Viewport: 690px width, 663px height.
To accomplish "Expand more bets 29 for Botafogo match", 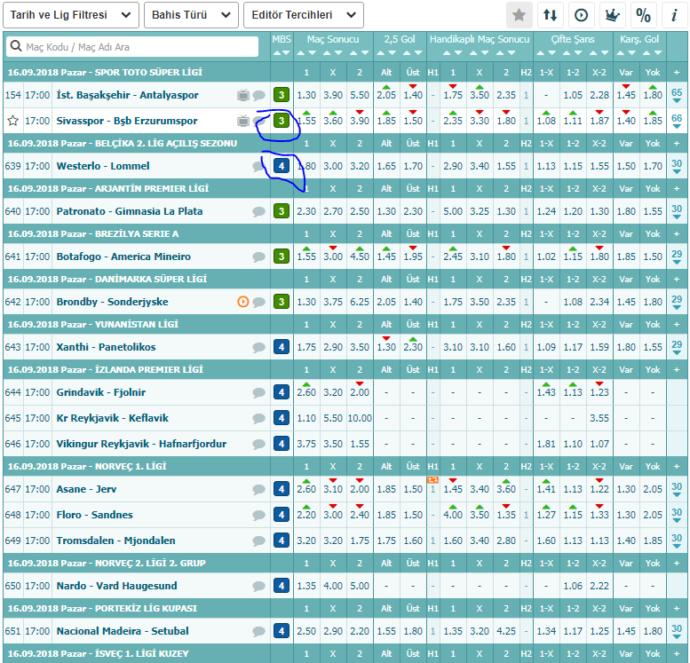I will pyautogui.click(x=676, y=256).
